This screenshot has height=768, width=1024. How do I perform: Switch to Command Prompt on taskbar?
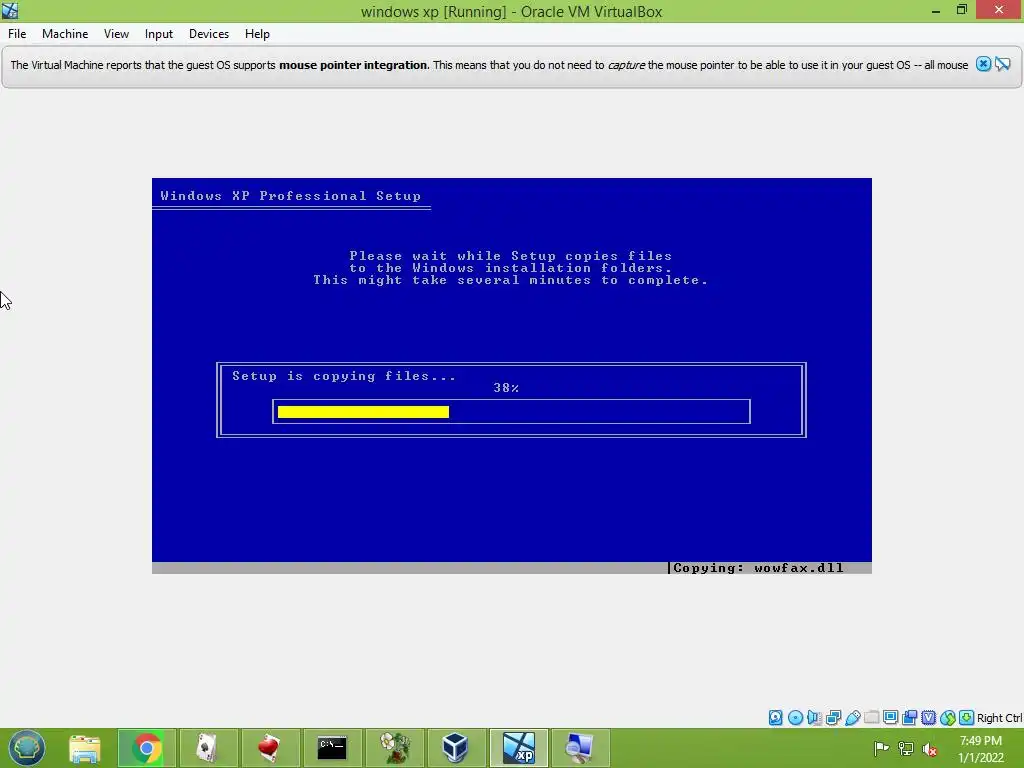tap(332, 748)
